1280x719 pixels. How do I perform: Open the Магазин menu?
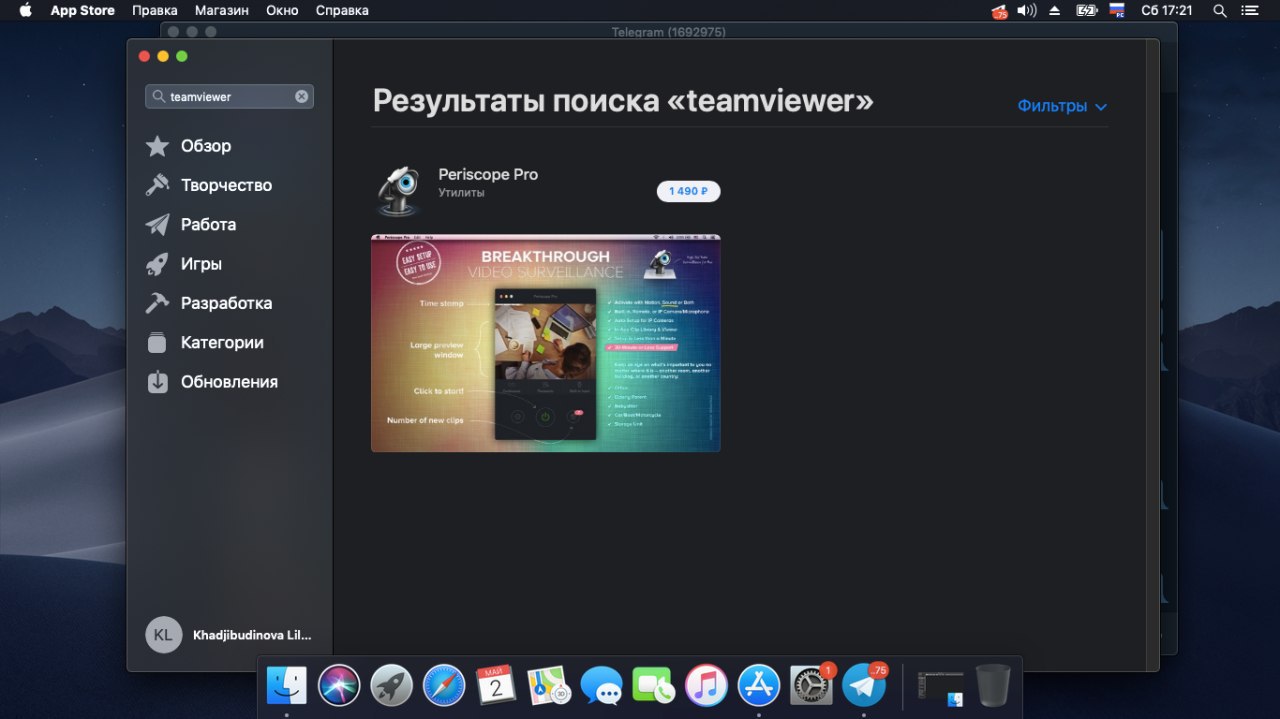[222, 10]
